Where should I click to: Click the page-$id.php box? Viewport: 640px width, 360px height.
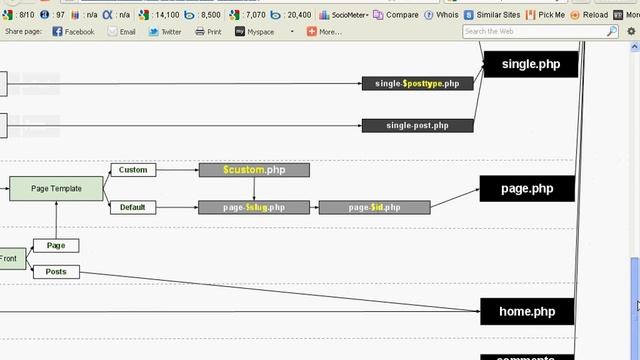pos(375,207)
